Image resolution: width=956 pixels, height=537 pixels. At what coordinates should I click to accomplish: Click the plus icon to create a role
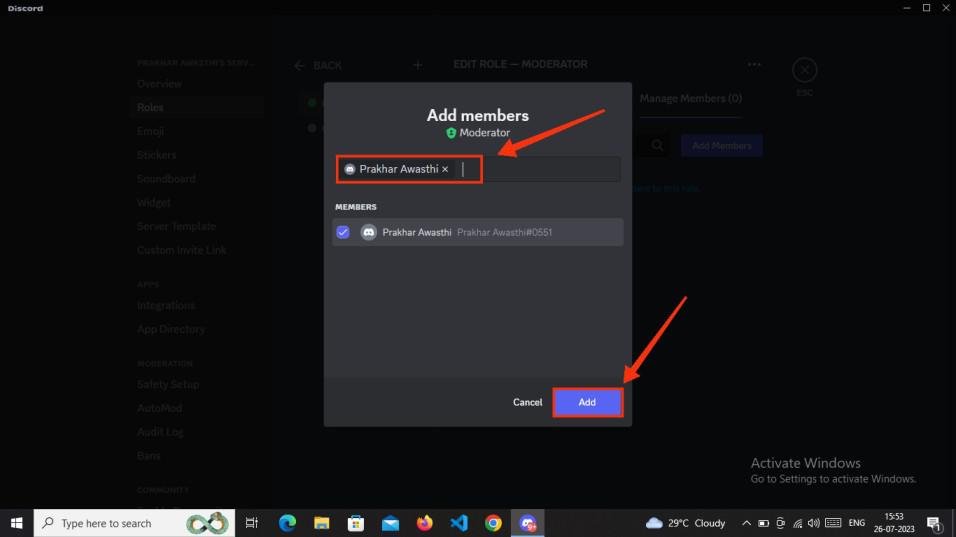point(418,65)
